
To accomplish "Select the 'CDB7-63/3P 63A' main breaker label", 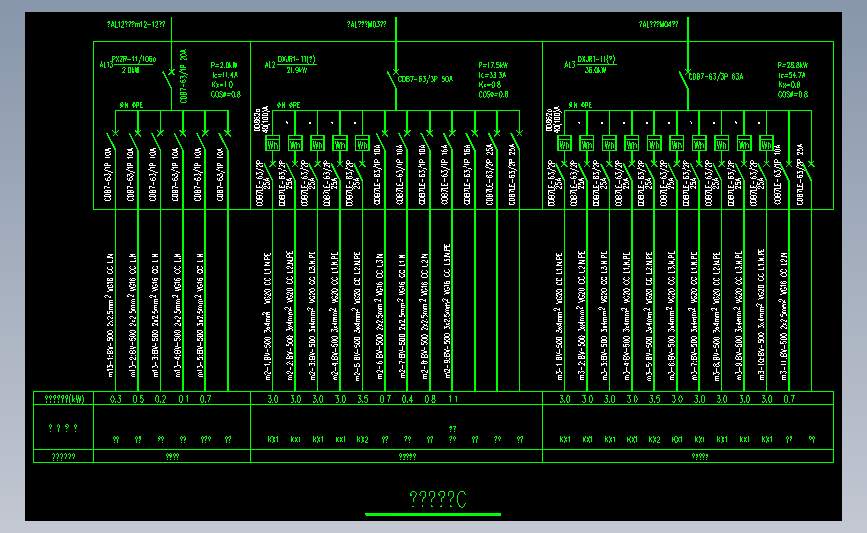I will click(x=715, y=77).
